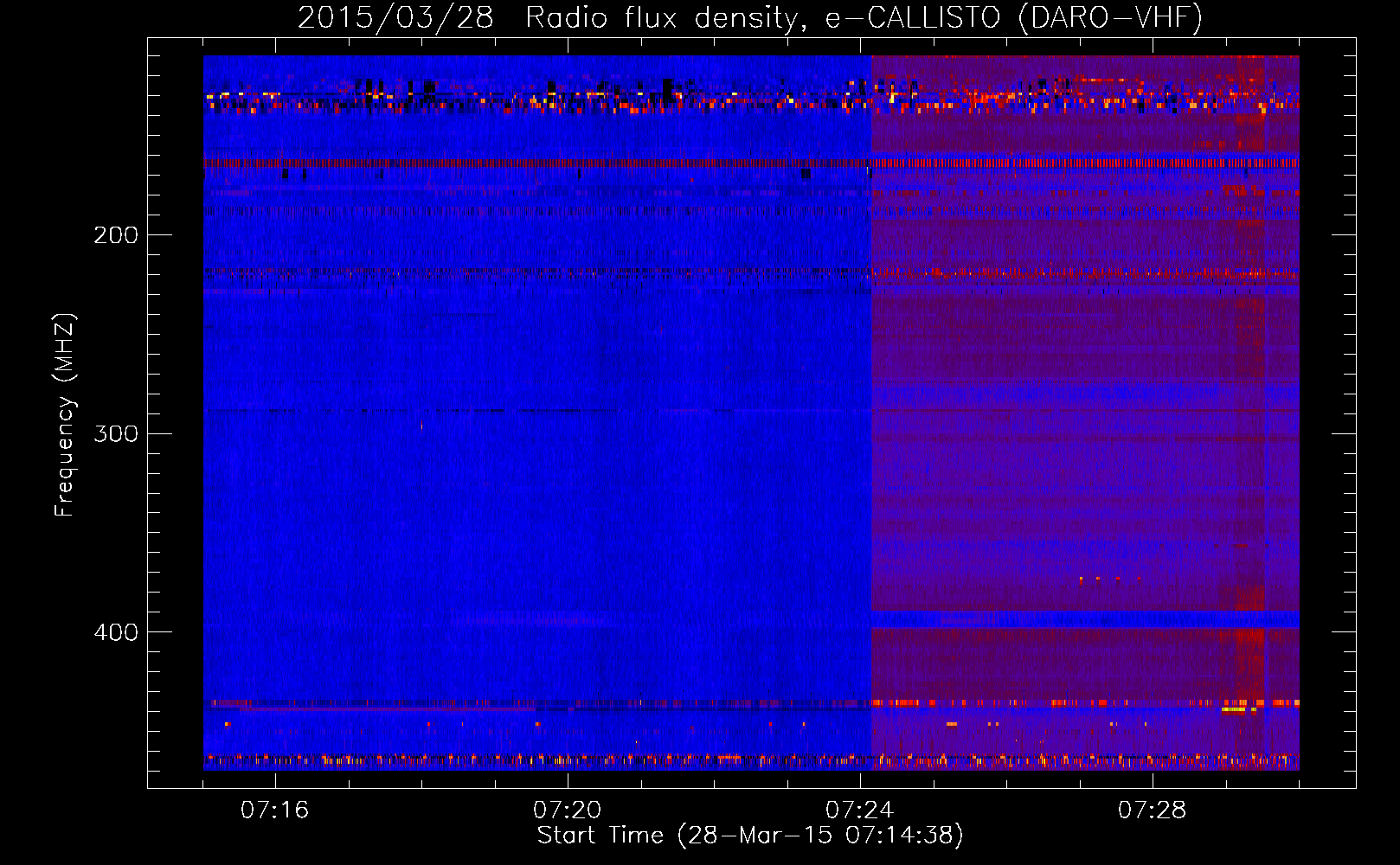Click the 200 frequency tick label

(116, 235)
